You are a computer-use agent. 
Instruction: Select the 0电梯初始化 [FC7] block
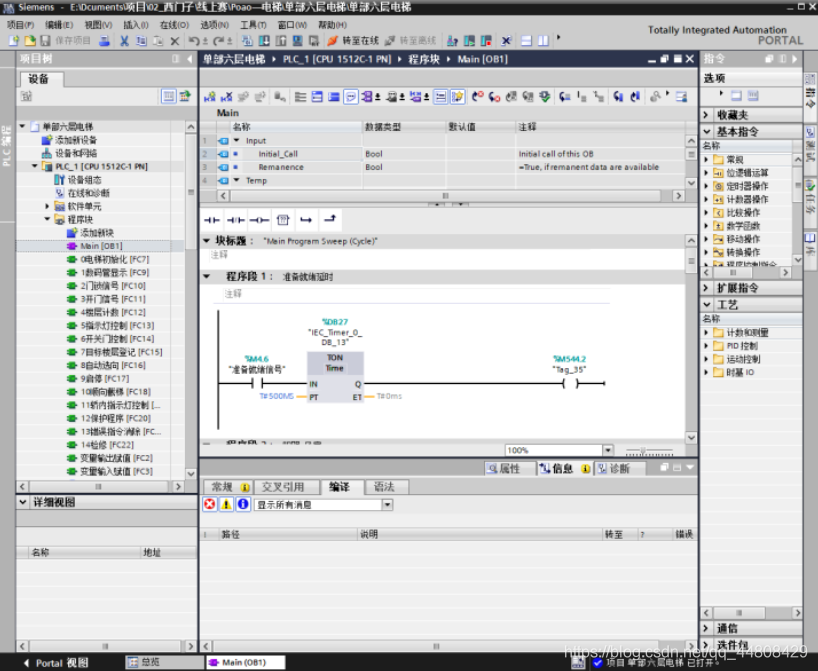(114, 259)
